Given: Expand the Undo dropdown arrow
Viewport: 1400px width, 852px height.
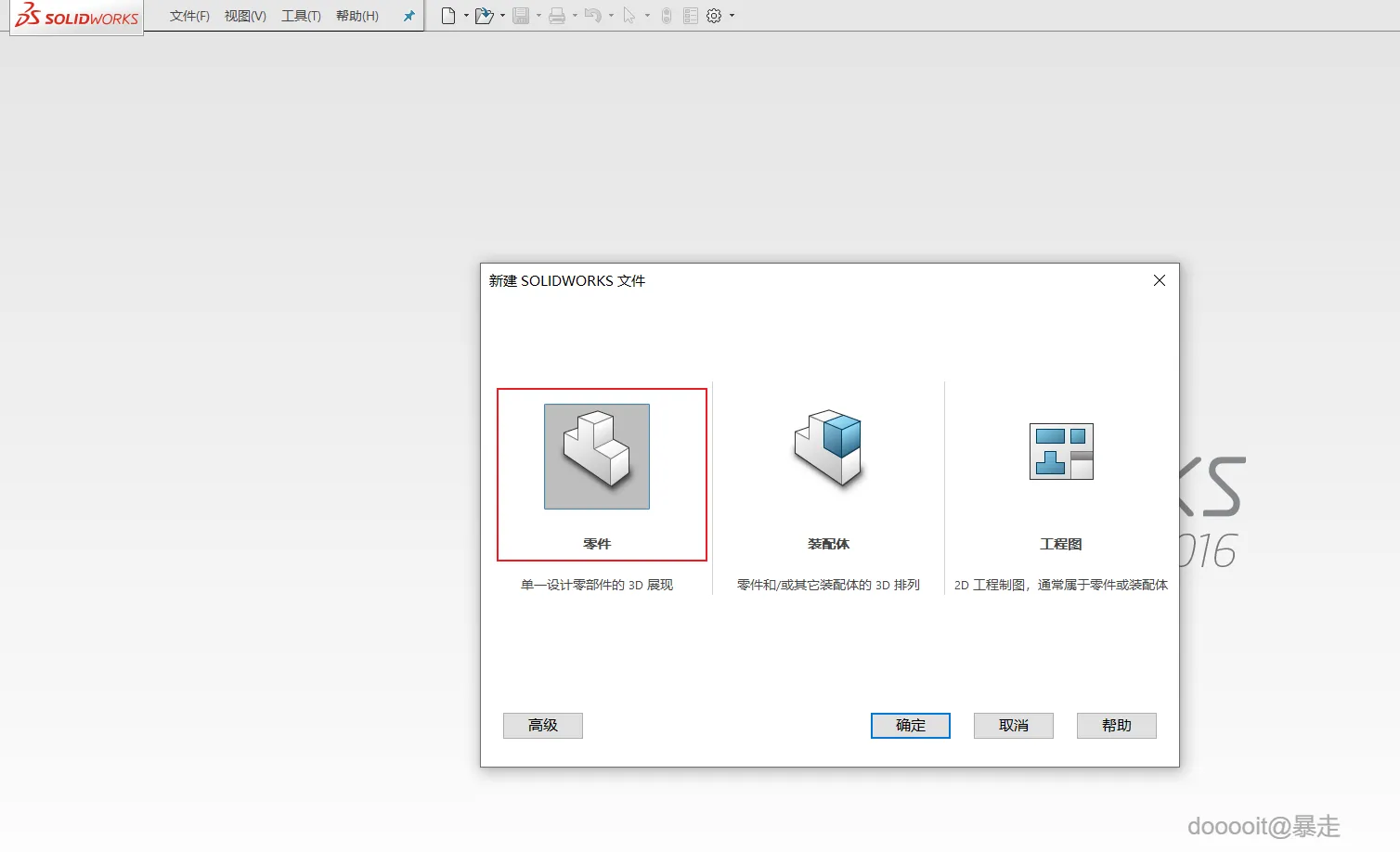Looking at the screenshot, I should [611, 16].
